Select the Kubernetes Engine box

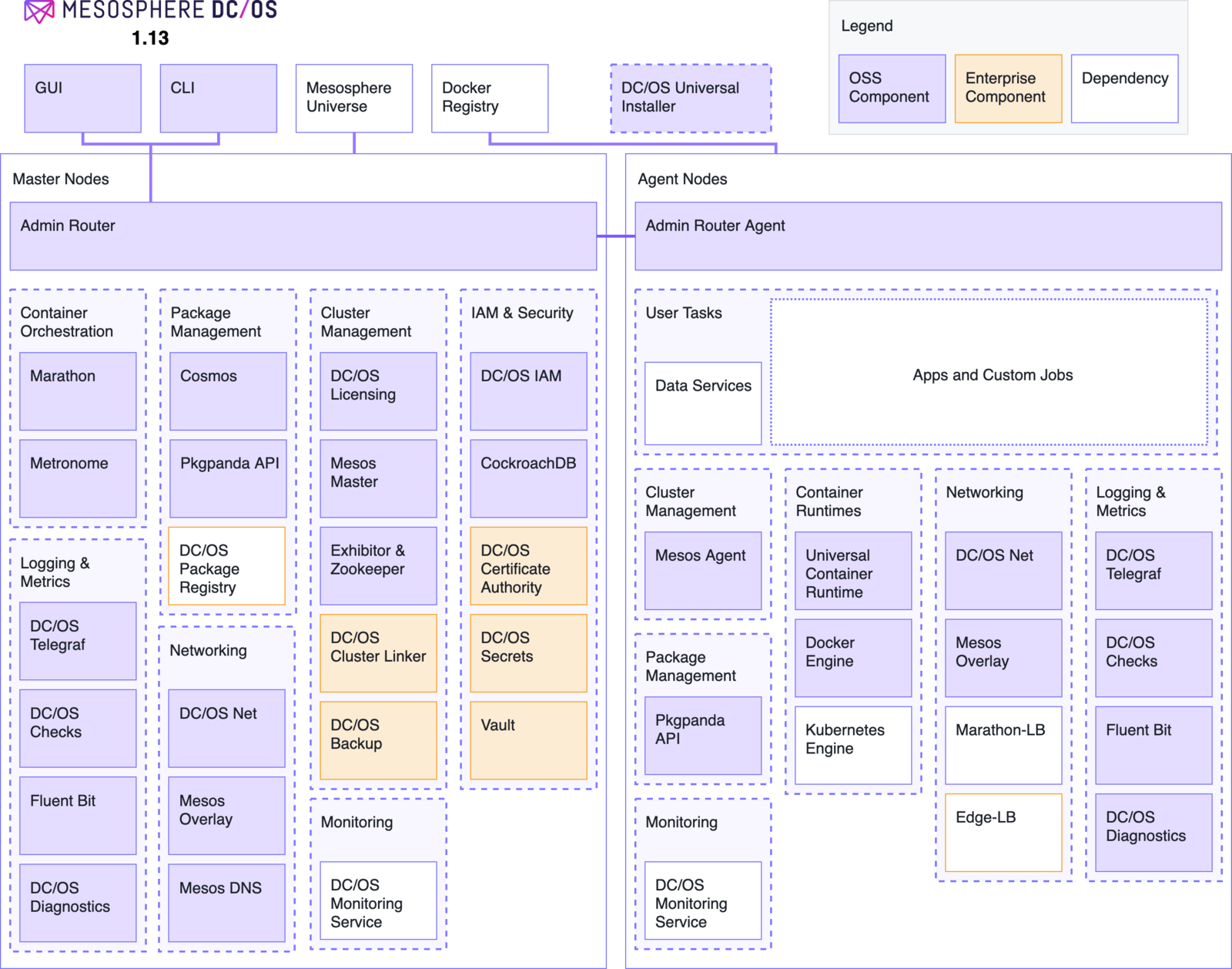coord(853,746)
